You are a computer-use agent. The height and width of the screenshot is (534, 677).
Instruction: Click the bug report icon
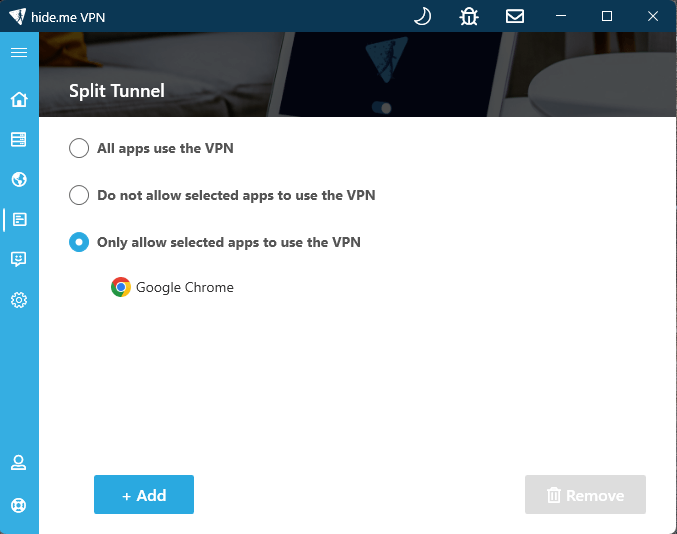pos(469,17)
